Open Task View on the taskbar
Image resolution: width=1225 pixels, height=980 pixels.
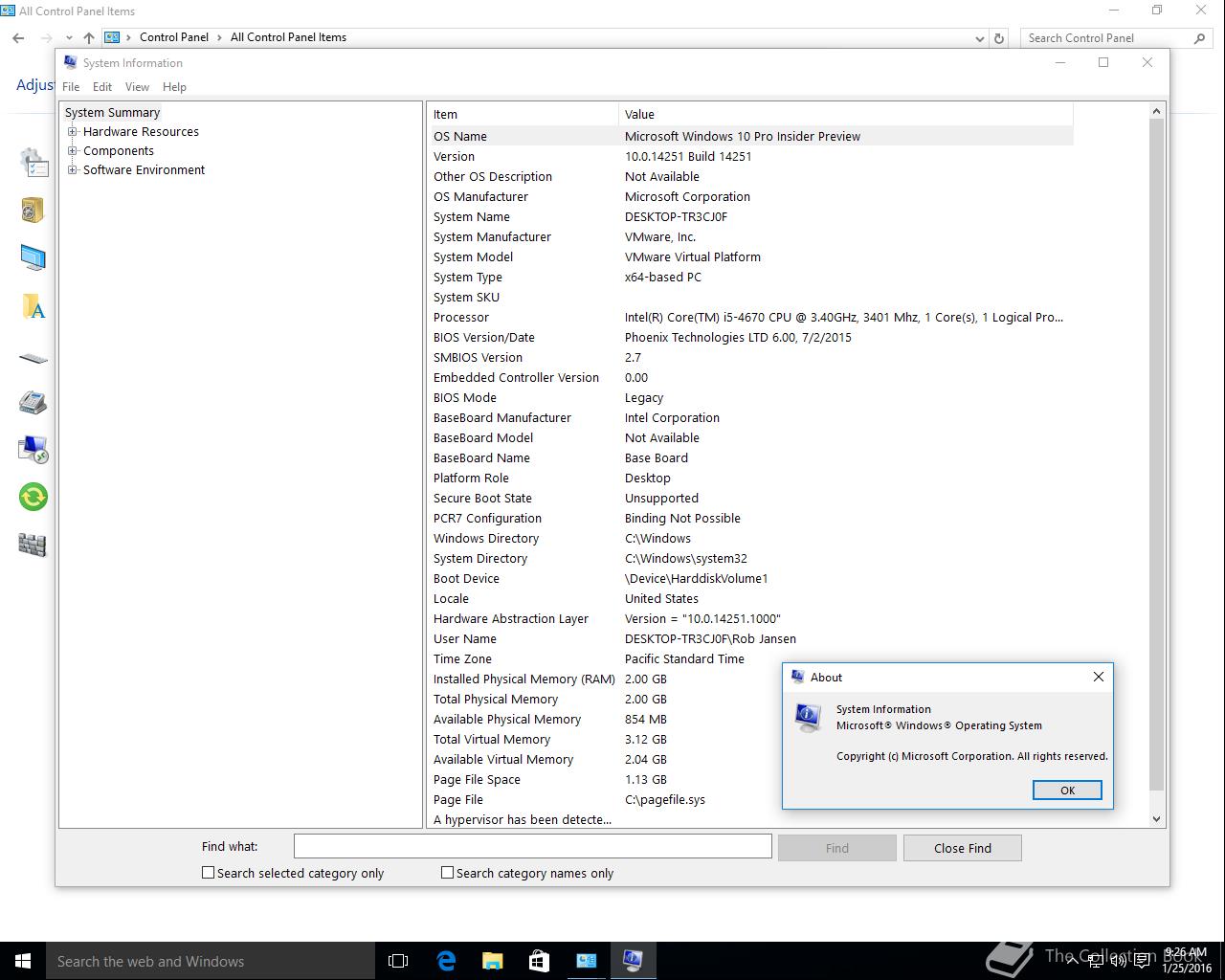[398, 961]
